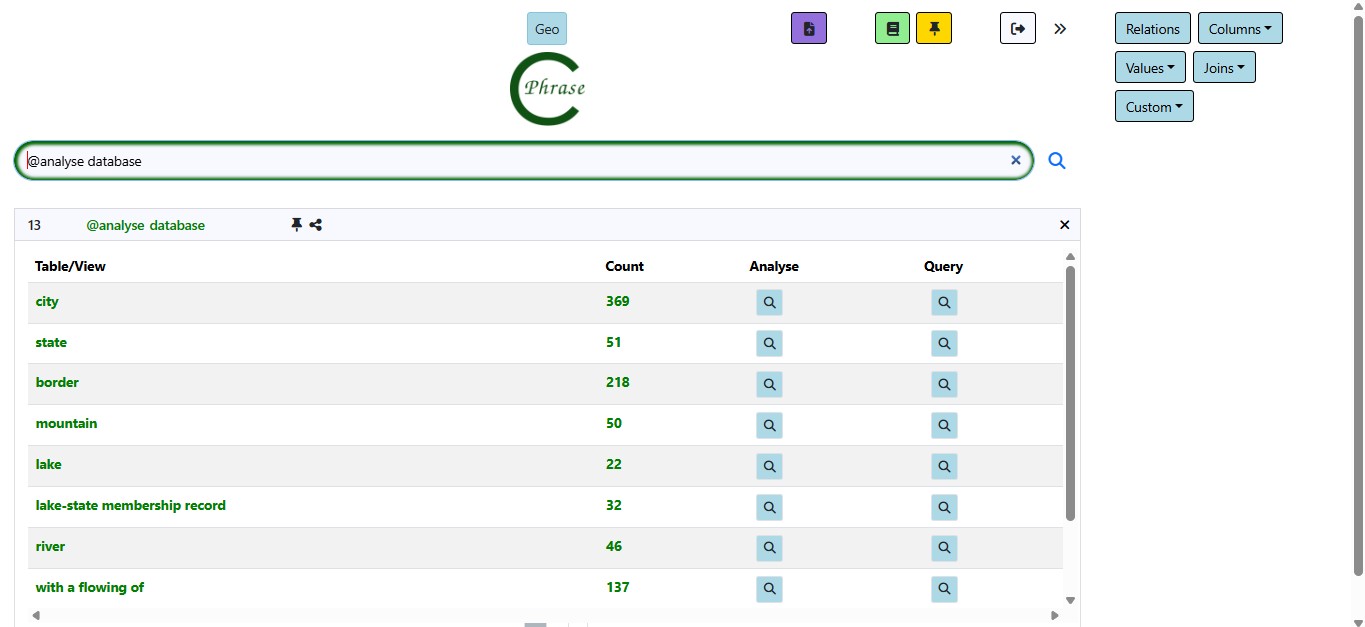Viewport: 1365px width, 627px height.
Task: Query the lake table
Action: click(944, 467)
